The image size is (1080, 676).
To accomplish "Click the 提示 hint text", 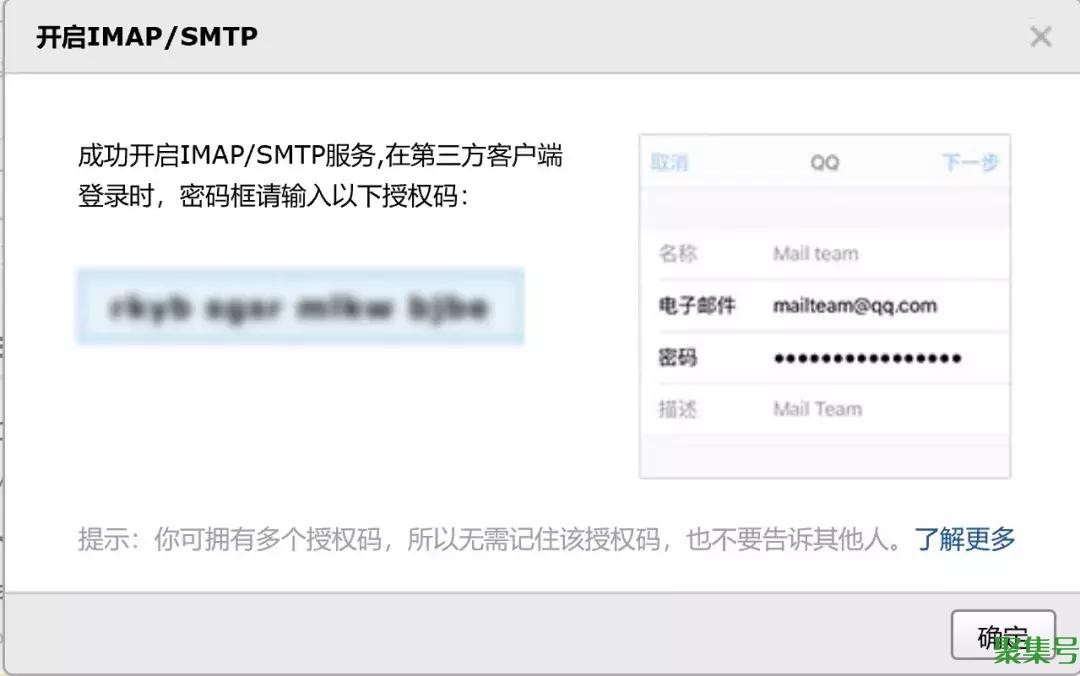I will point(490,539).
